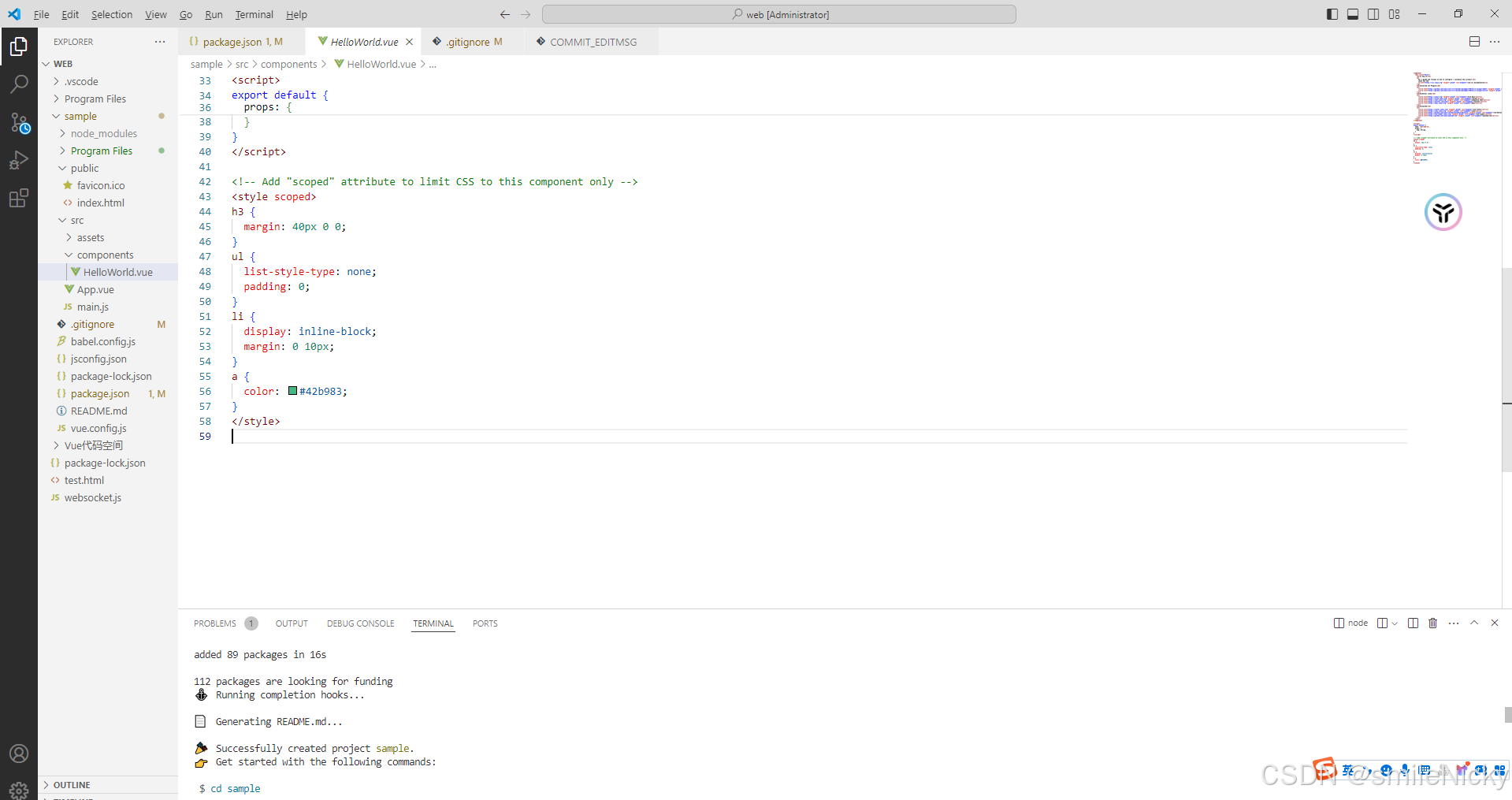The height and width of the screenshot is (800, 1512).
Task: Open Run and Debug view
Action: coord(19,160)
